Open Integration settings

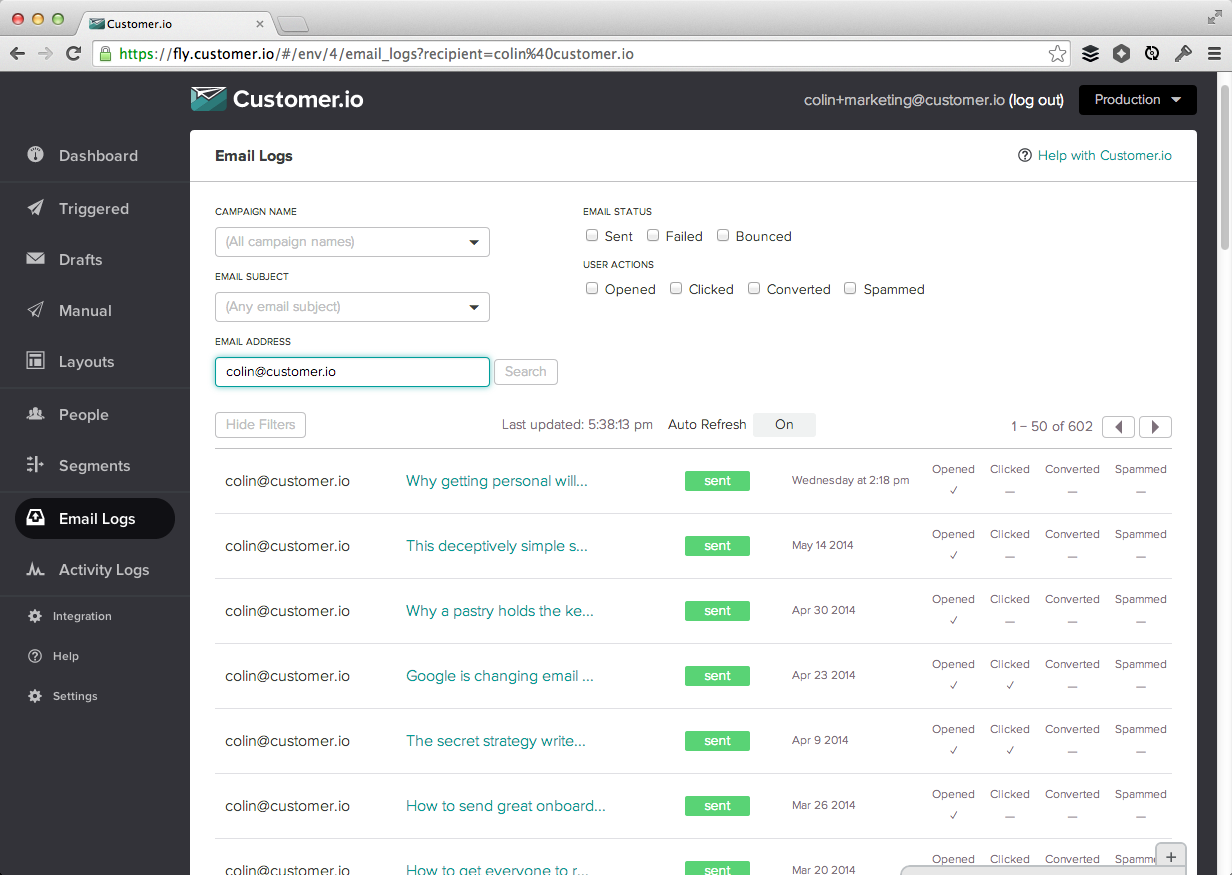point(80,615)
